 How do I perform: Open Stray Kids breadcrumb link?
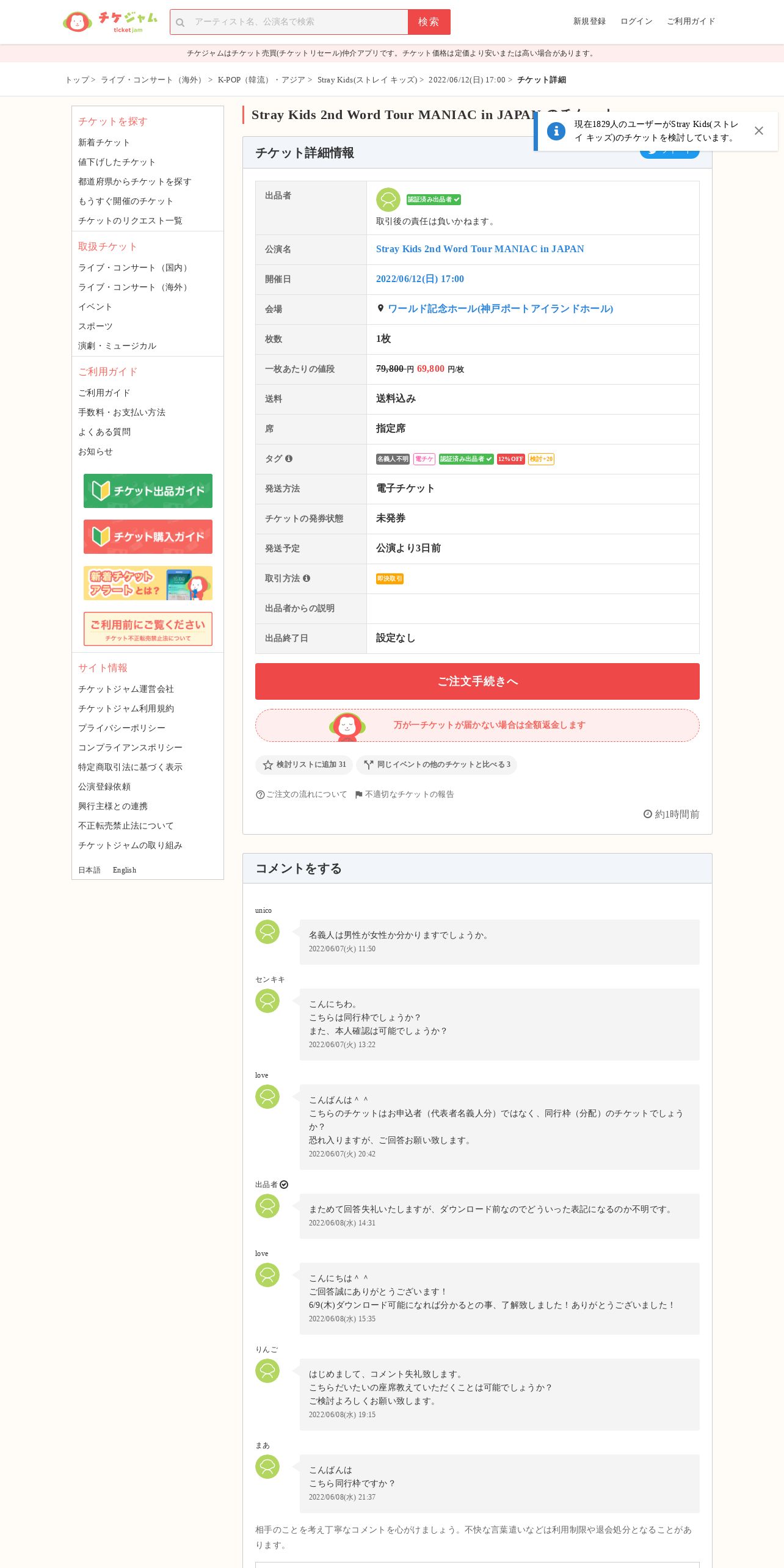pos(367,80)
